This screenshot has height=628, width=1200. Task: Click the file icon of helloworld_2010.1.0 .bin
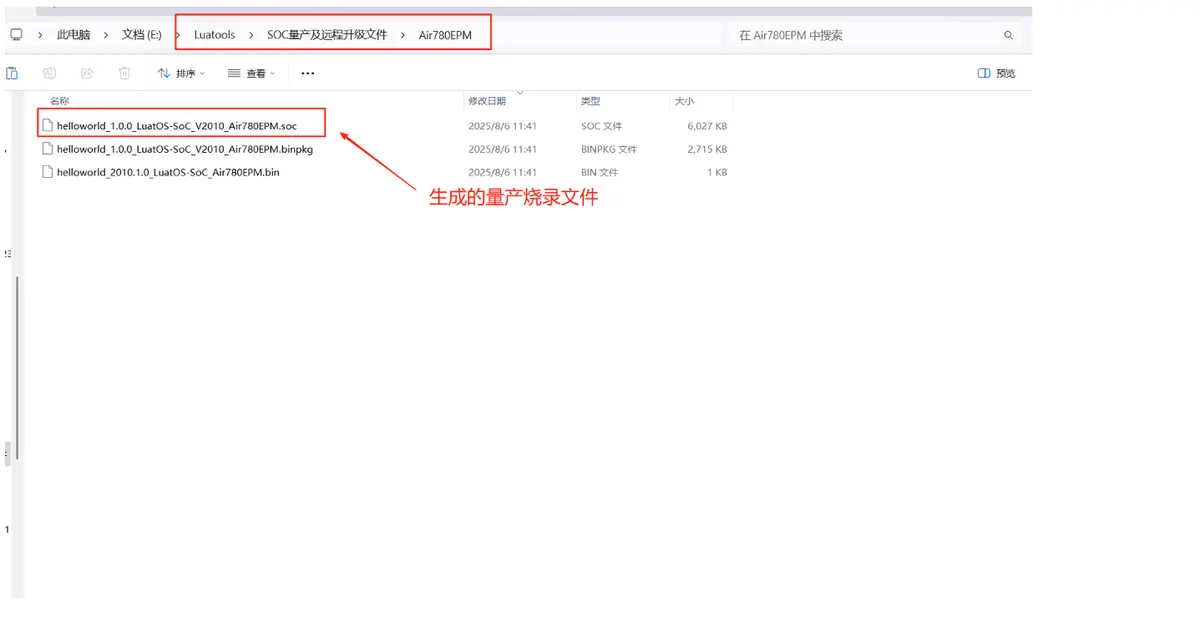pyautogui.click(x=47, y=172)
